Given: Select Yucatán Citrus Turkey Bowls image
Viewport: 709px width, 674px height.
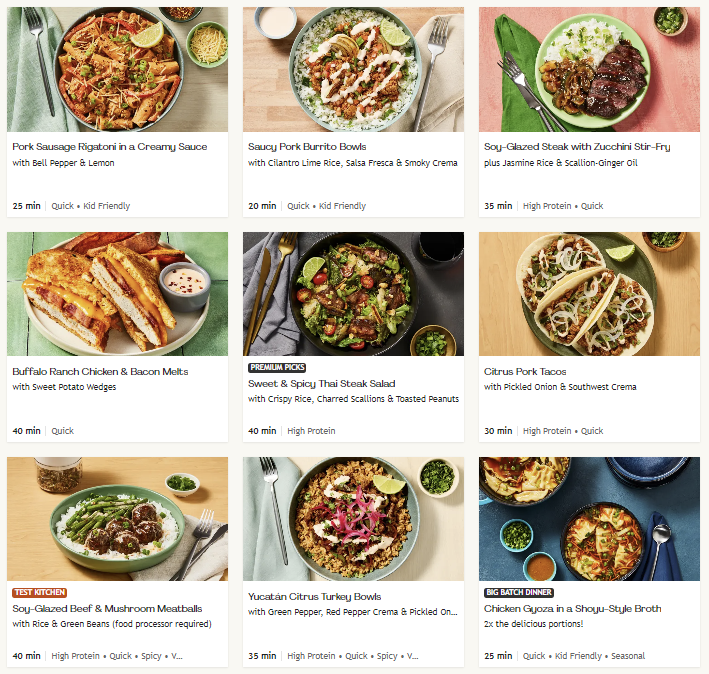Looking at the screenshot, I should [x=353, y=519].
